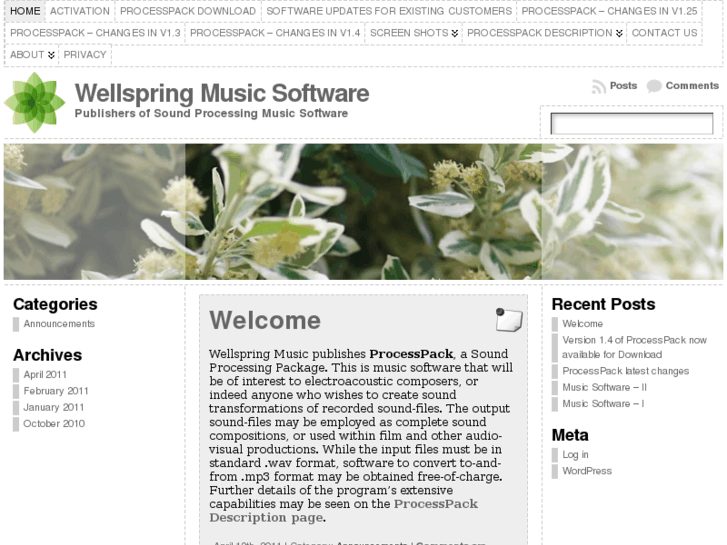The width and height of the screenshot is (727, 545).
Task: Open the Contact Us page
Action: 664,33
